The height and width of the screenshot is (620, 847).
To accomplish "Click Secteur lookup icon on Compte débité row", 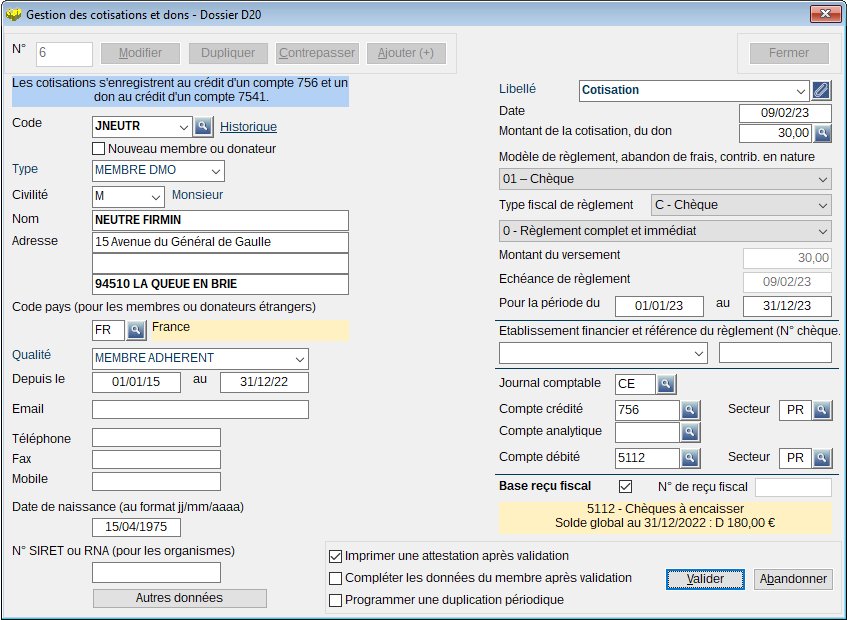I will tap(822, 458).
